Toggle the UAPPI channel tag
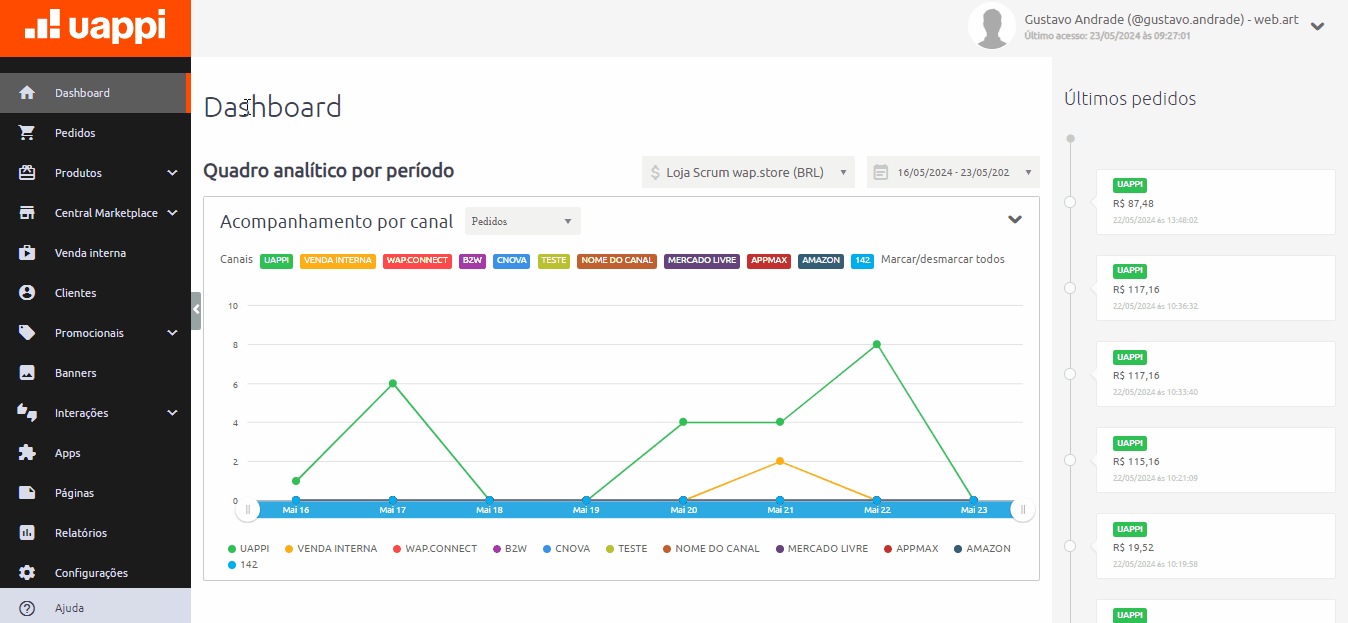The width and height of the screenshot is (1348, 623). pos(276,260)
